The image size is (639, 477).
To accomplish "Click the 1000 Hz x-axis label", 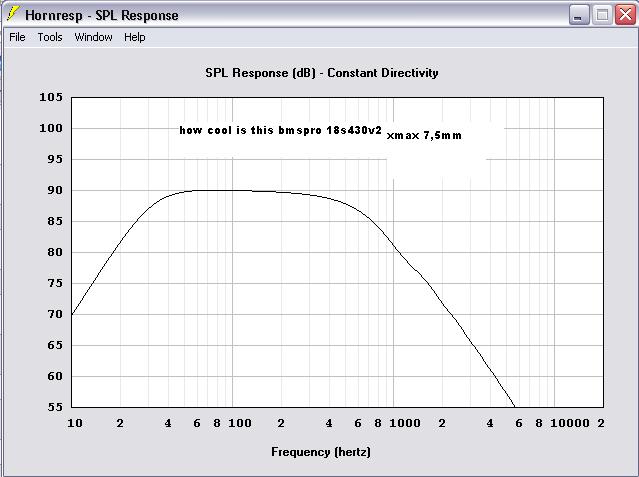I will point(405,423).
